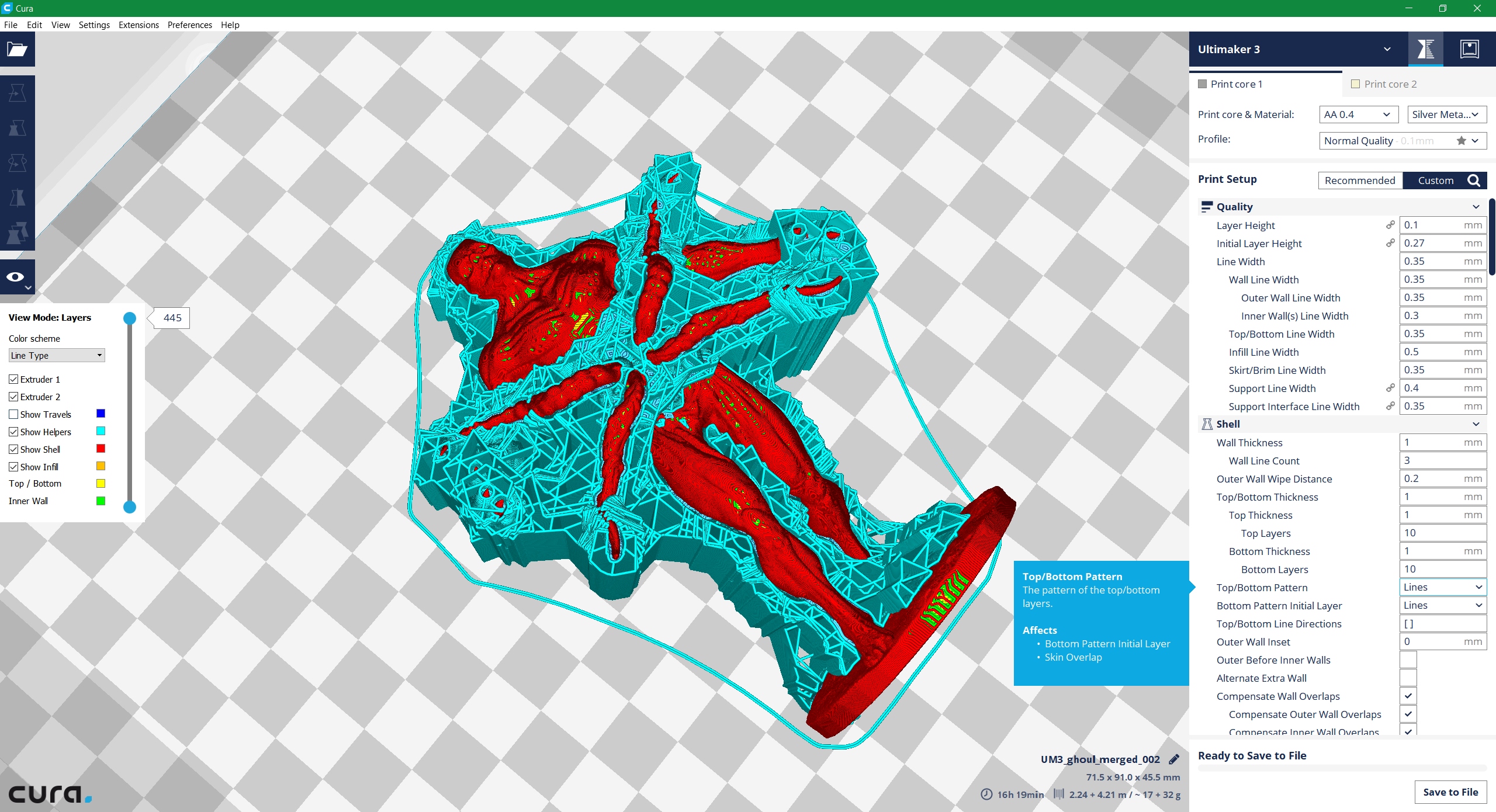Switch to Custom print setup
Viewport: 1496px width, 812px height.
coord(1435,181)
